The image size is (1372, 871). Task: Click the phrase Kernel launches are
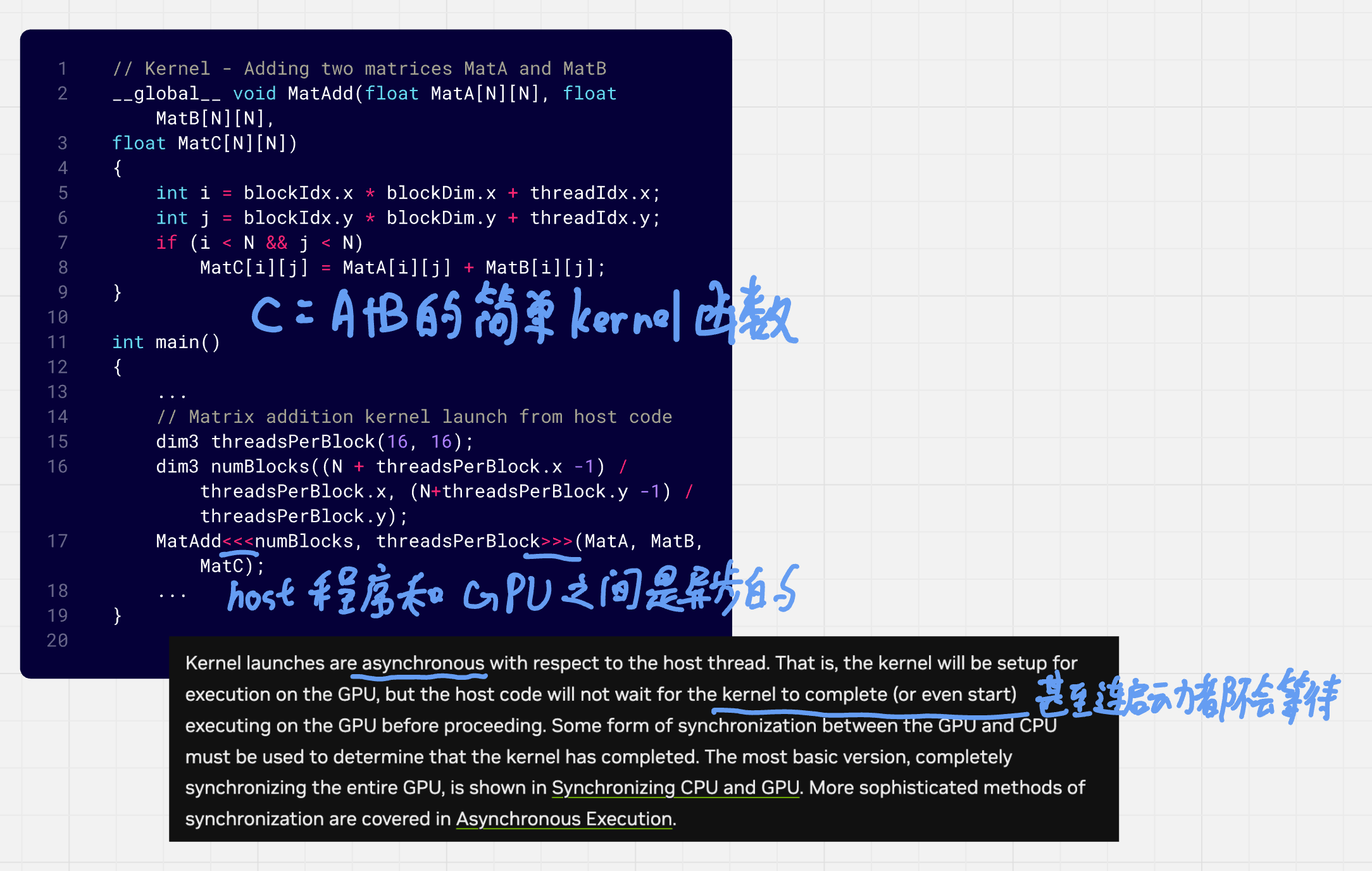point(271,663)
